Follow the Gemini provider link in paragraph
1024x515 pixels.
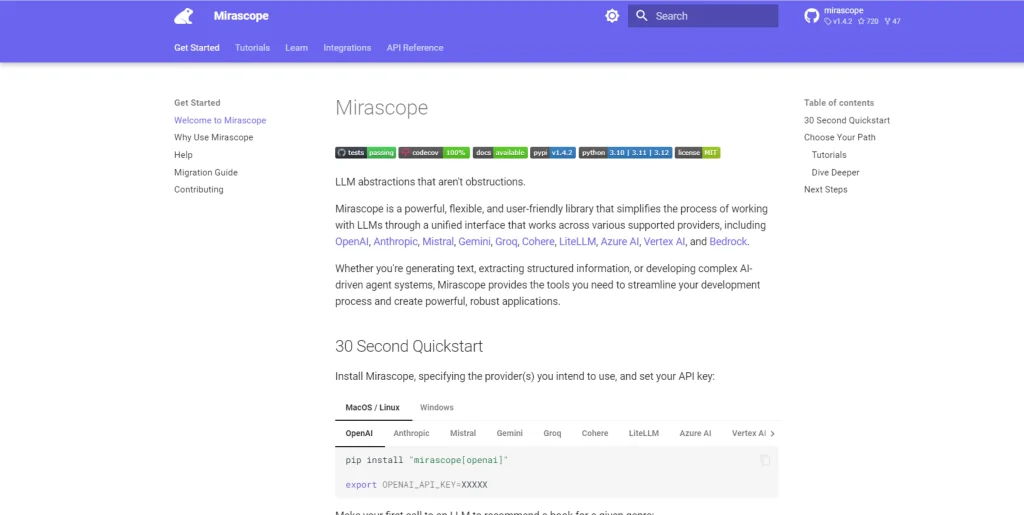(474, 242)
